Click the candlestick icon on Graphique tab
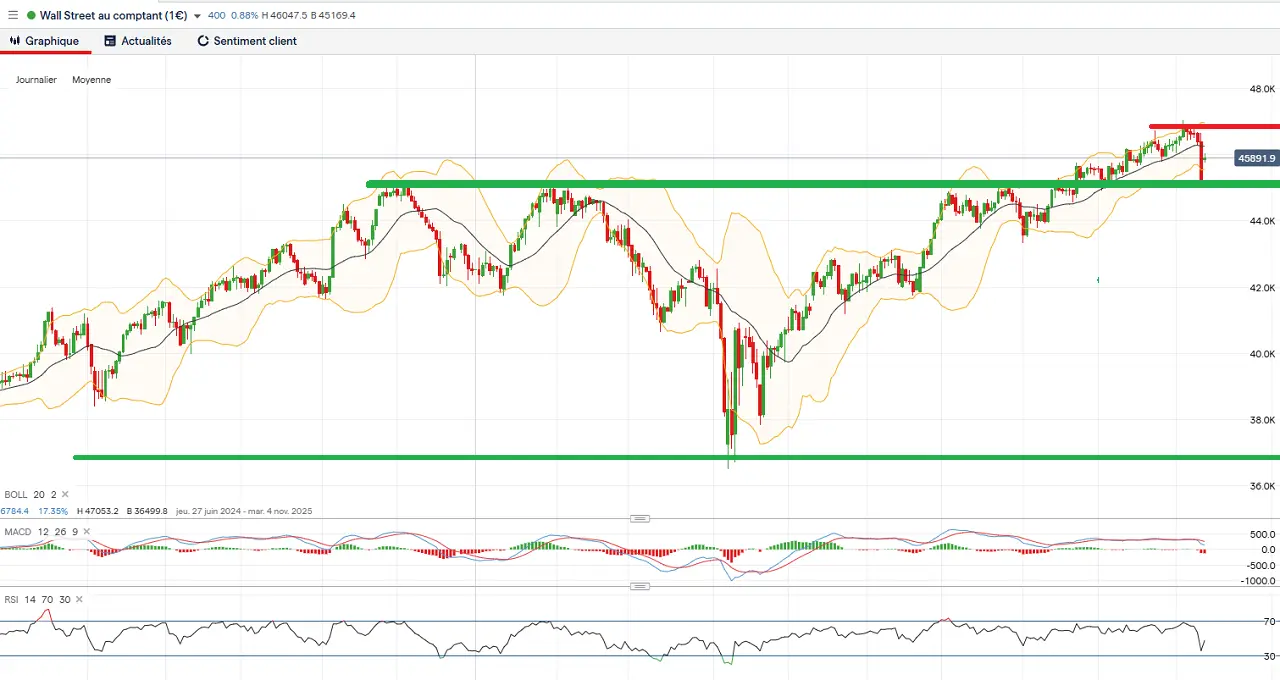Image resolution: width=1280 pixels, height=680 pixels. tap(14, 41)
